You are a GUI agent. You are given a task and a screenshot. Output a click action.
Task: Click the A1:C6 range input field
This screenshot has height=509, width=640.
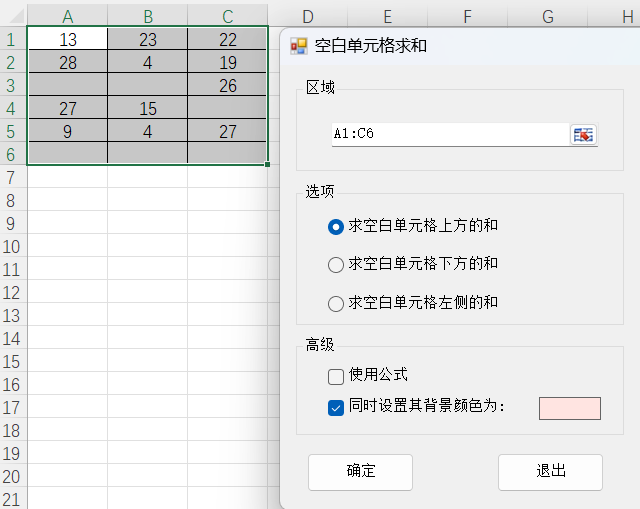click(451, 134)
